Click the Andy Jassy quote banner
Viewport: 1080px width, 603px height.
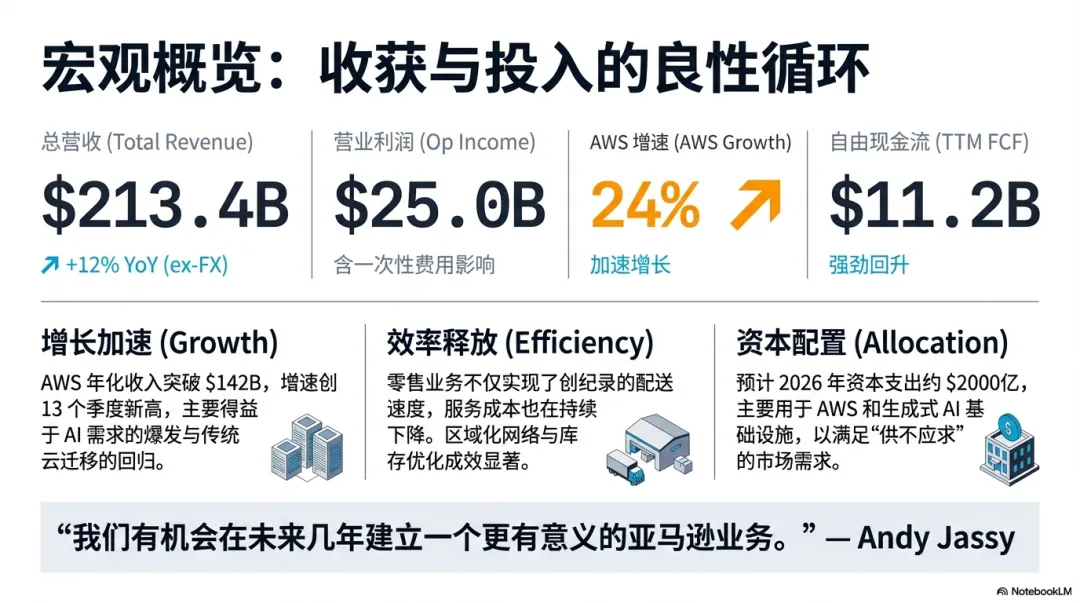pyautogui.click(x=539, y=538)
